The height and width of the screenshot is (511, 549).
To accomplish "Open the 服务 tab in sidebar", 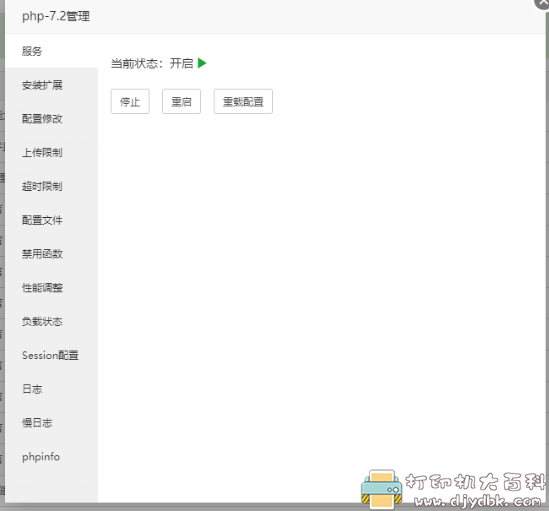I will point(51,51).
